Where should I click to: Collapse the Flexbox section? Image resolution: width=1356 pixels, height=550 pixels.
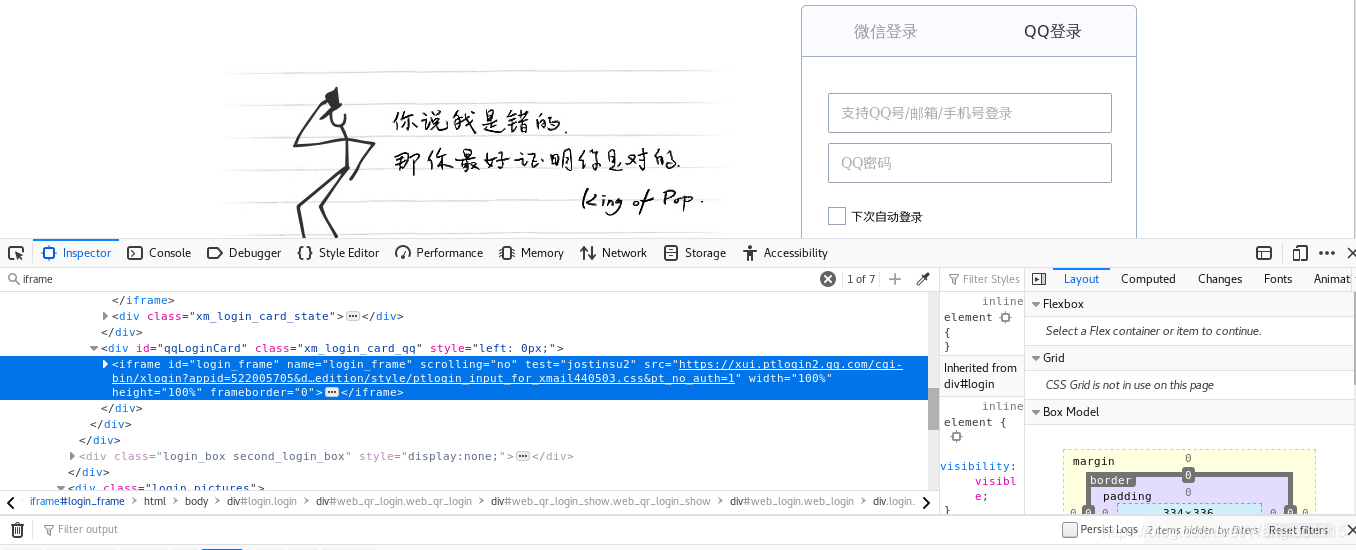click(1036, 304)
